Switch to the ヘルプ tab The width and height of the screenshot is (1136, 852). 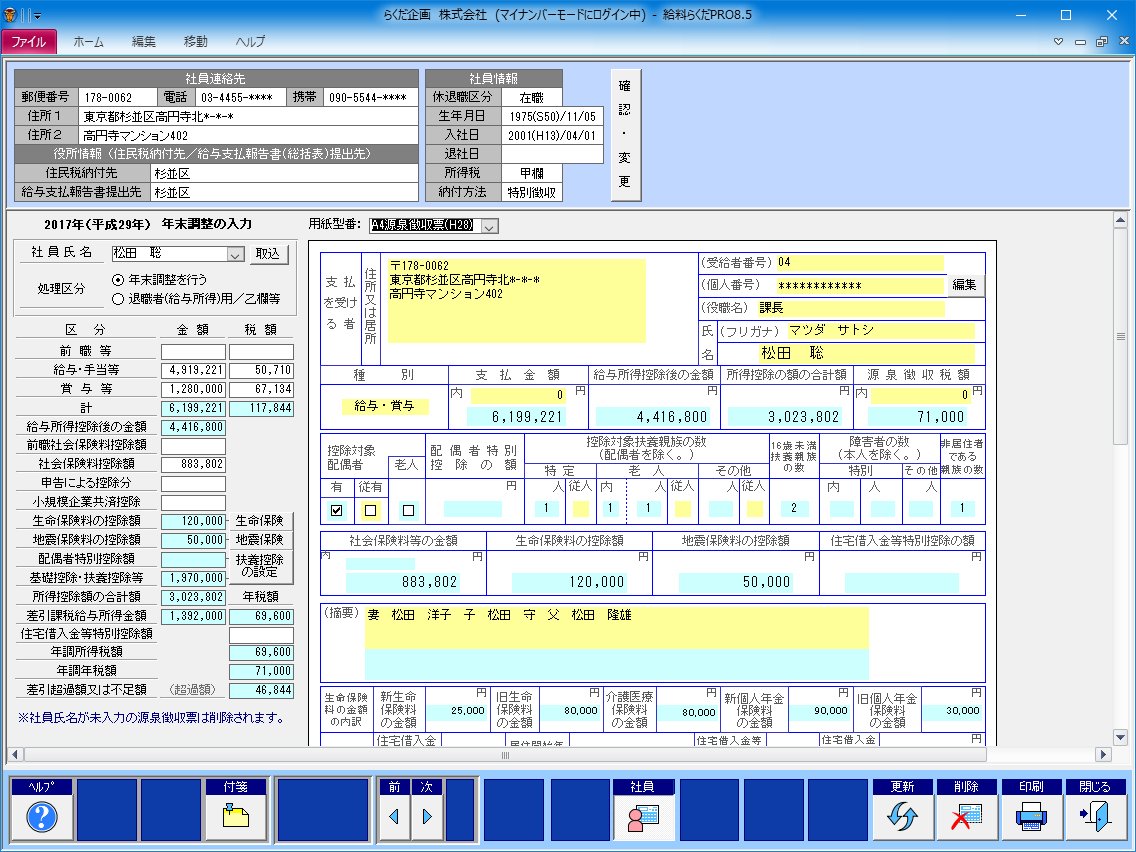click(x=250, y=41)
